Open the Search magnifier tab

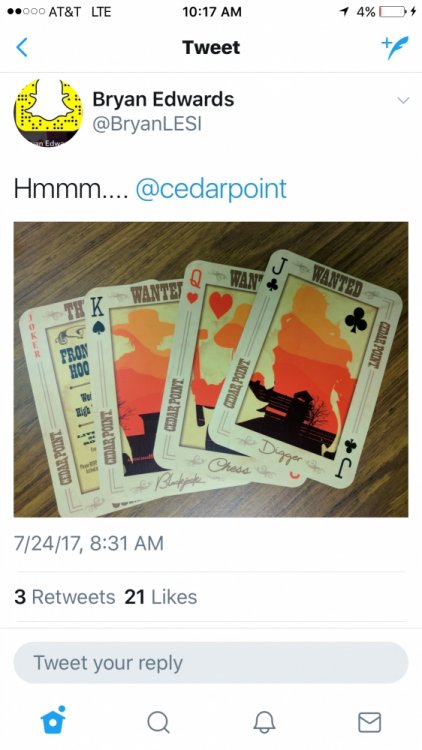coord(158,722)
